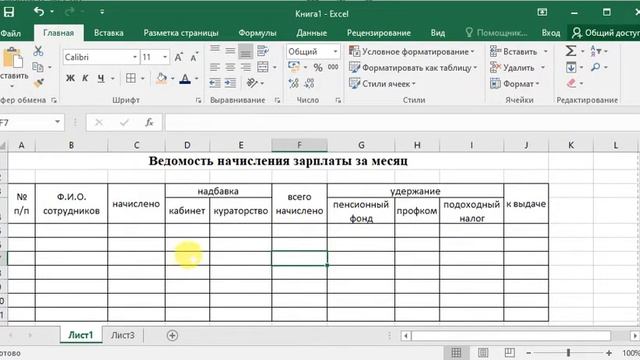Switch to the Формулы tab
This screenshot has height=360, width=640.
257,33
